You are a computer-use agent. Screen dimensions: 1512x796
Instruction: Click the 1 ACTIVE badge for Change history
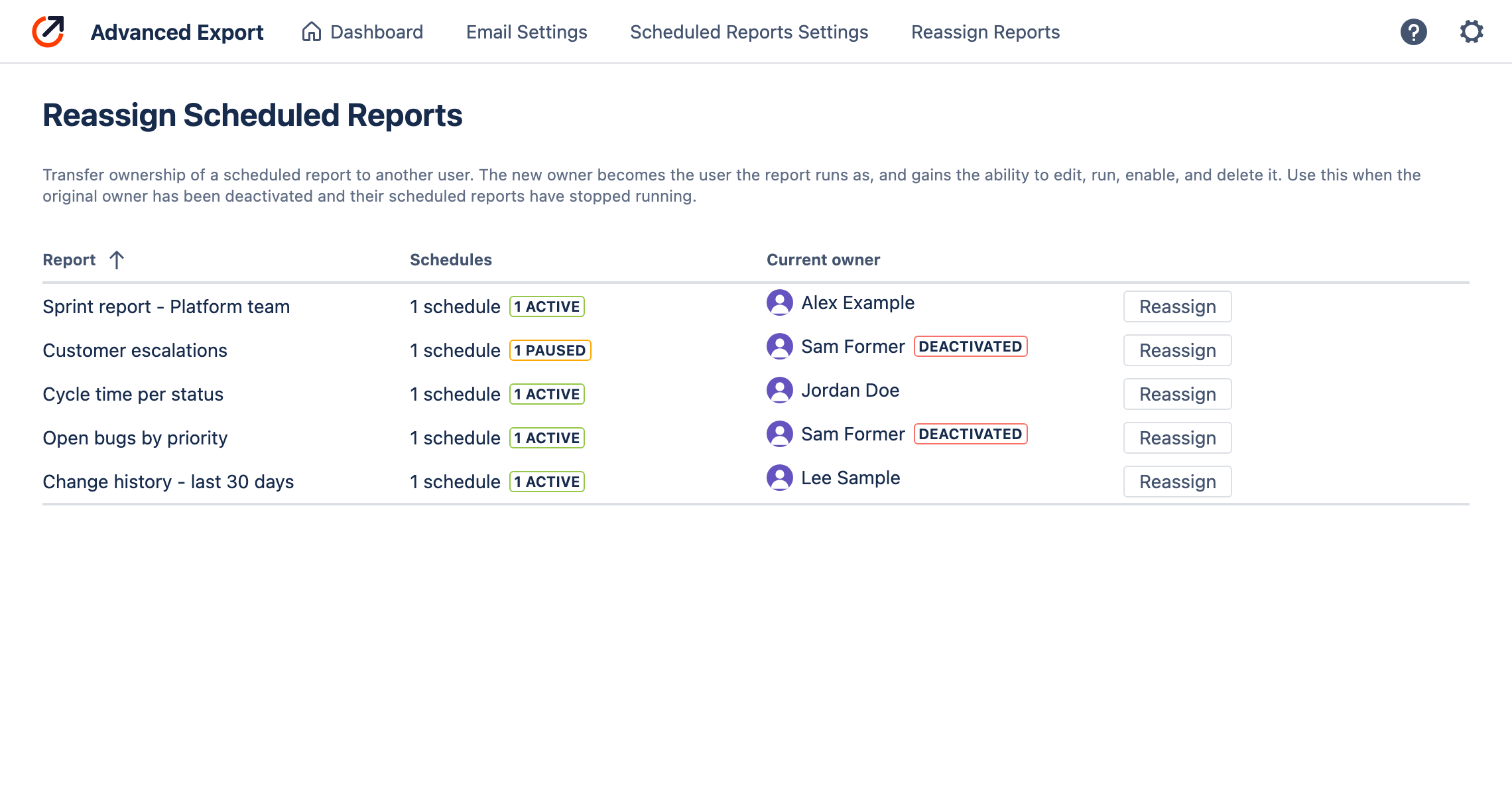tap(546, 482)
